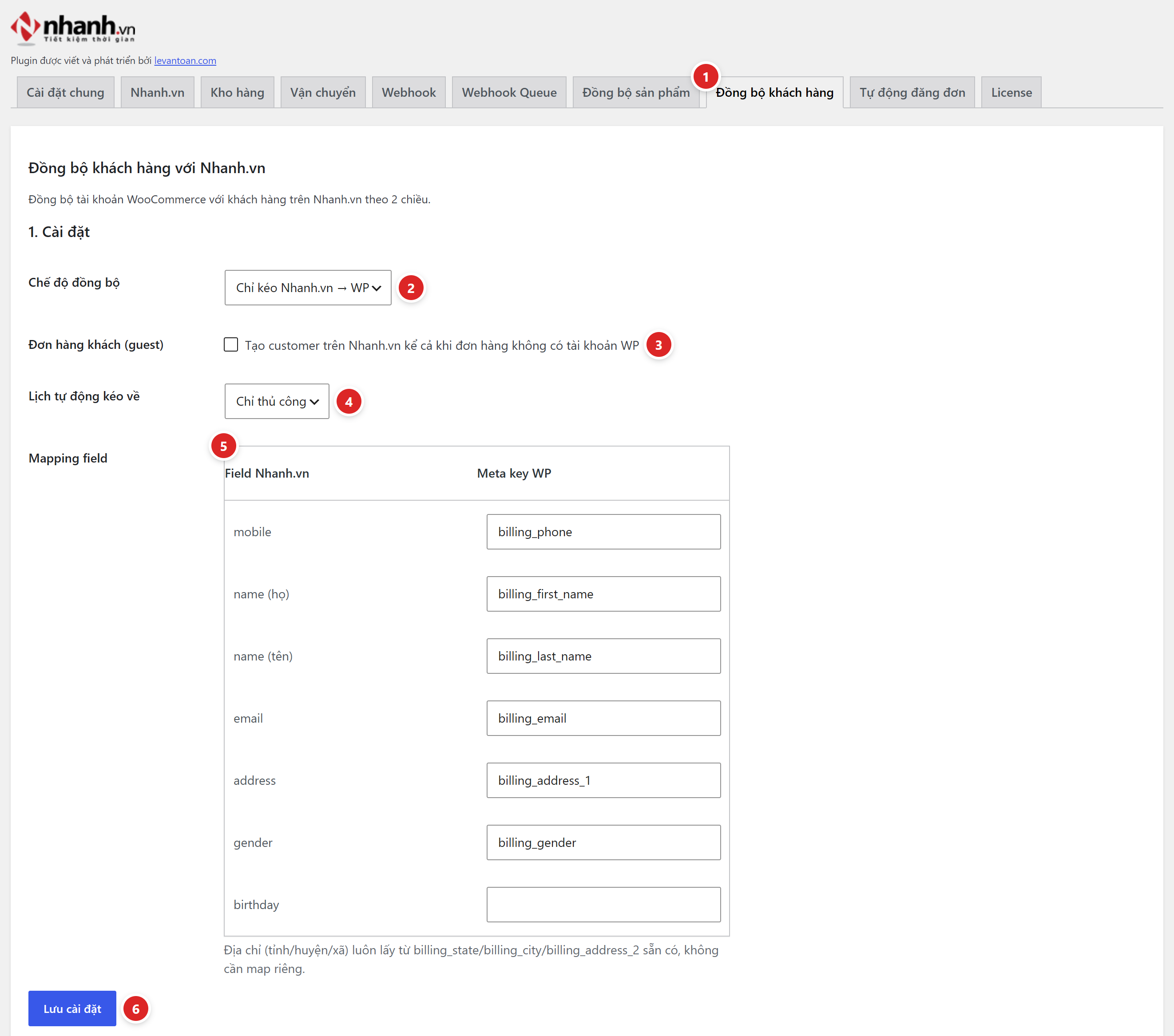Click the 'birthday' field label

point(256,905)
